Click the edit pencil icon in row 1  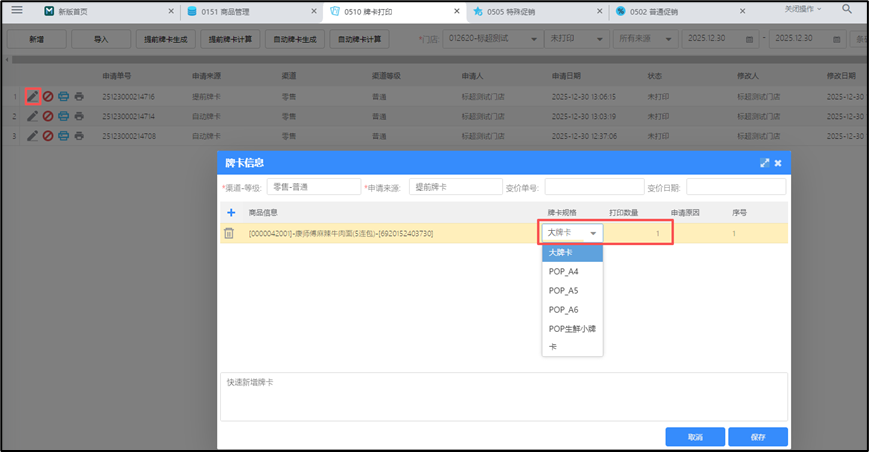(x=32, y=97)
